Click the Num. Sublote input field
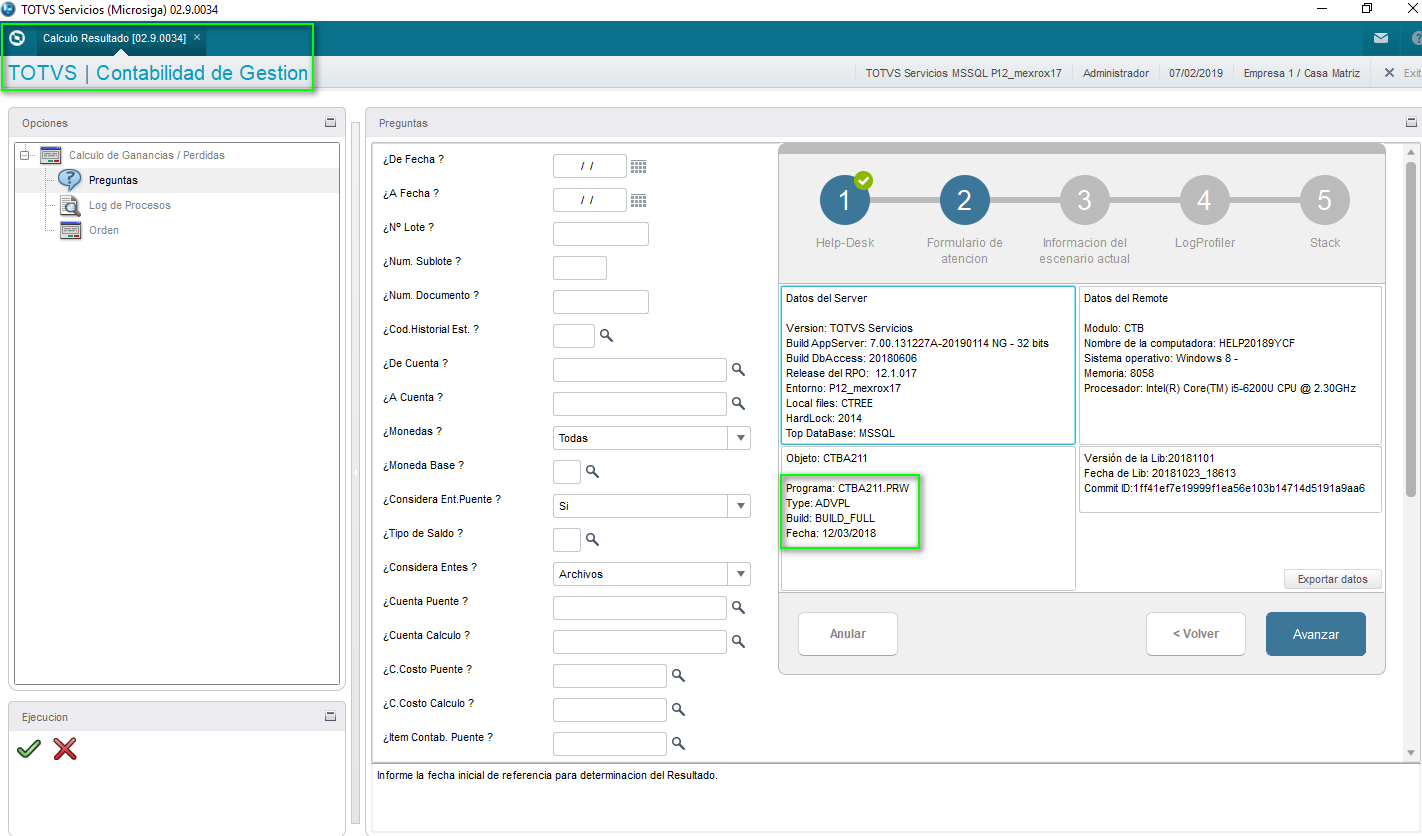1422x836 pixels. (x=580, y=268)
